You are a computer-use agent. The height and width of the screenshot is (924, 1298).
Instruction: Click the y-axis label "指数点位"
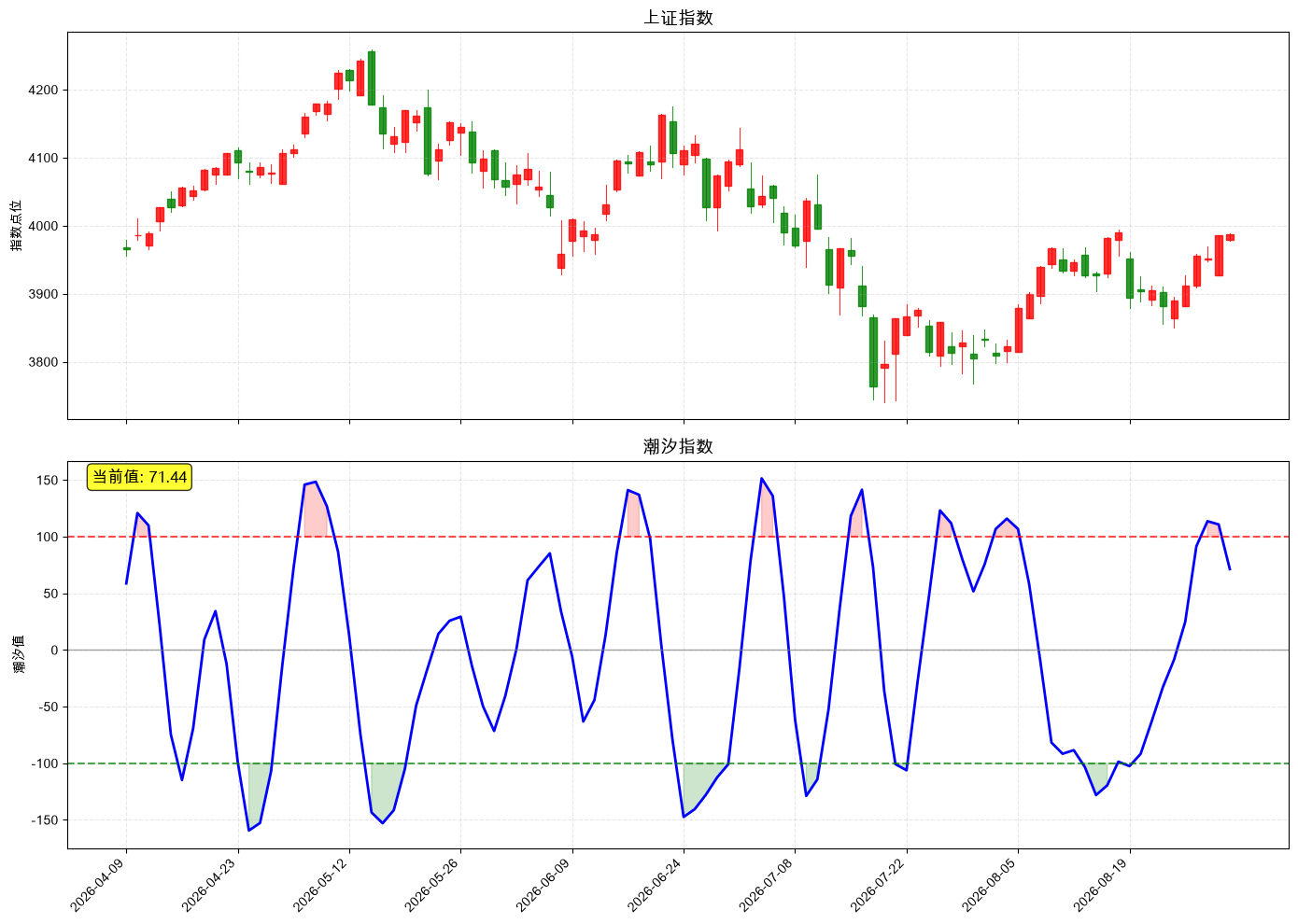16,225
